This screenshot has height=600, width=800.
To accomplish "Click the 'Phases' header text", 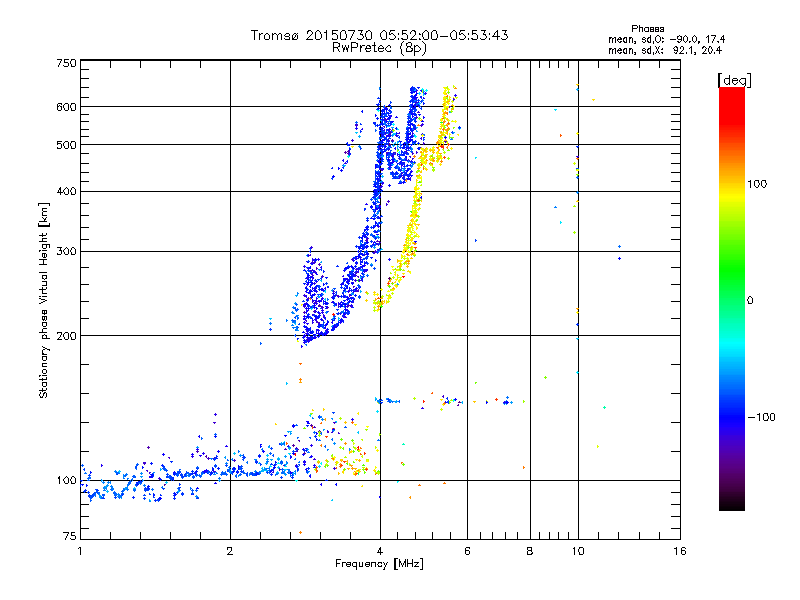I will click(647, 29).
